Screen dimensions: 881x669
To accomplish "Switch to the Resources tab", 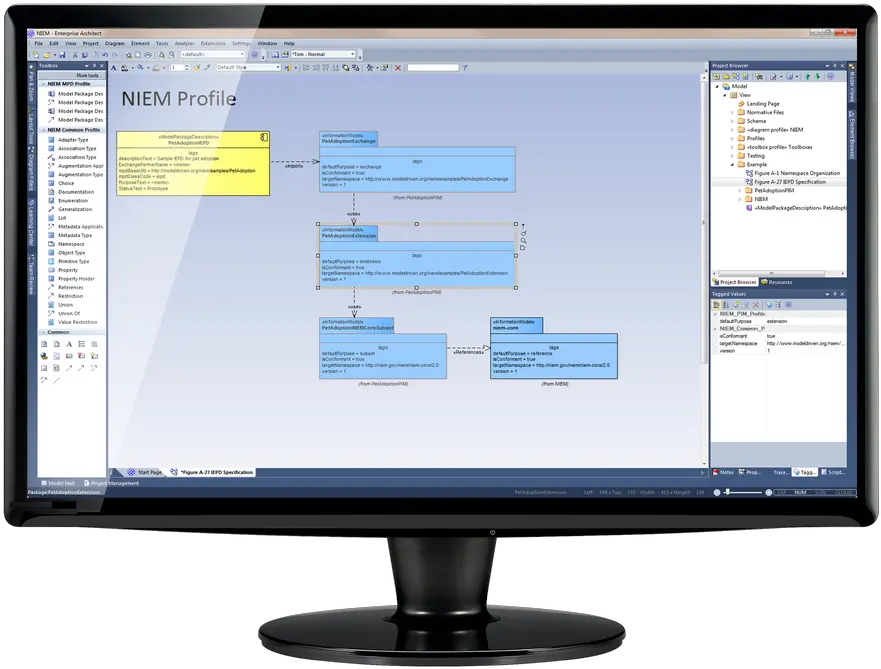I will tap(776, 282).
